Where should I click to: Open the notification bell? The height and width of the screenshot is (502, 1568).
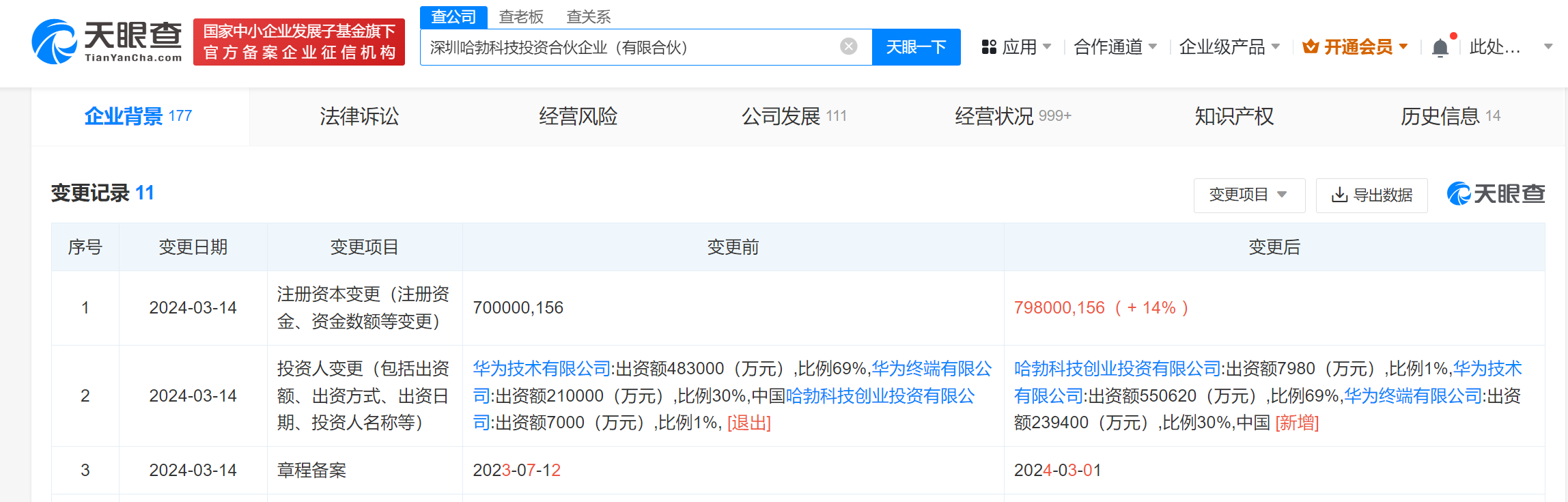click(1440, 48)
